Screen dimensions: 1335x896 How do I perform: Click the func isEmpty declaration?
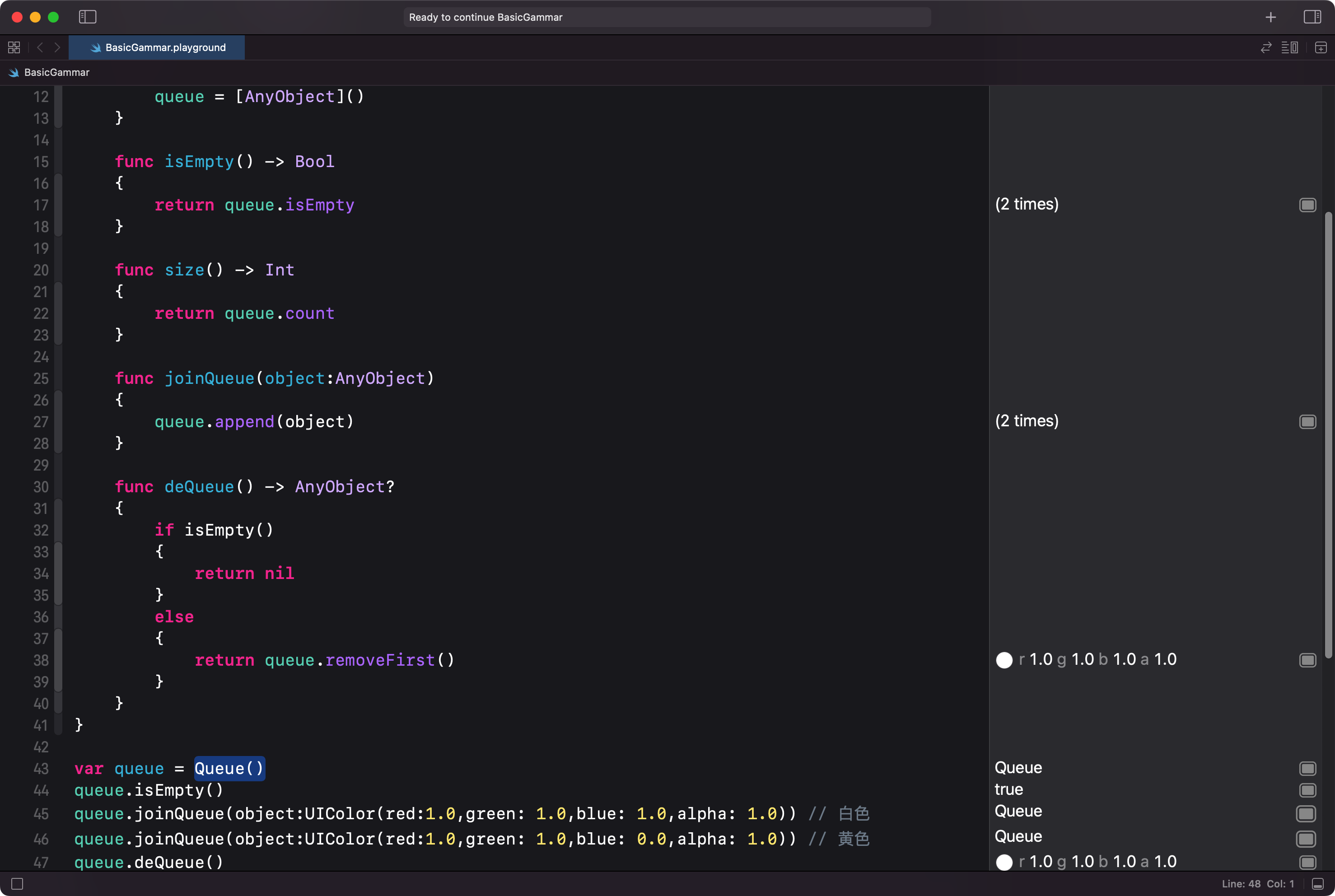[x=224, y=162]
